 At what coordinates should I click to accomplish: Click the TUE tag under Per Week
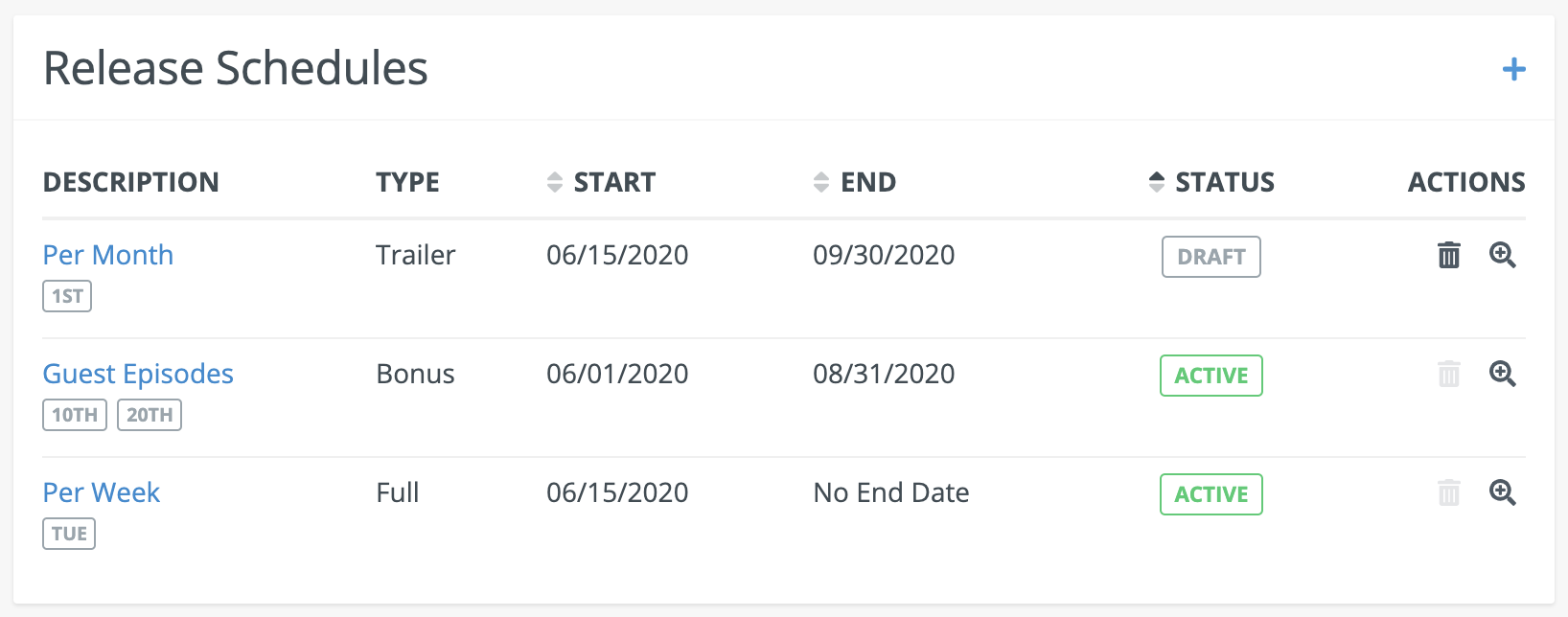tap(69, 534)
